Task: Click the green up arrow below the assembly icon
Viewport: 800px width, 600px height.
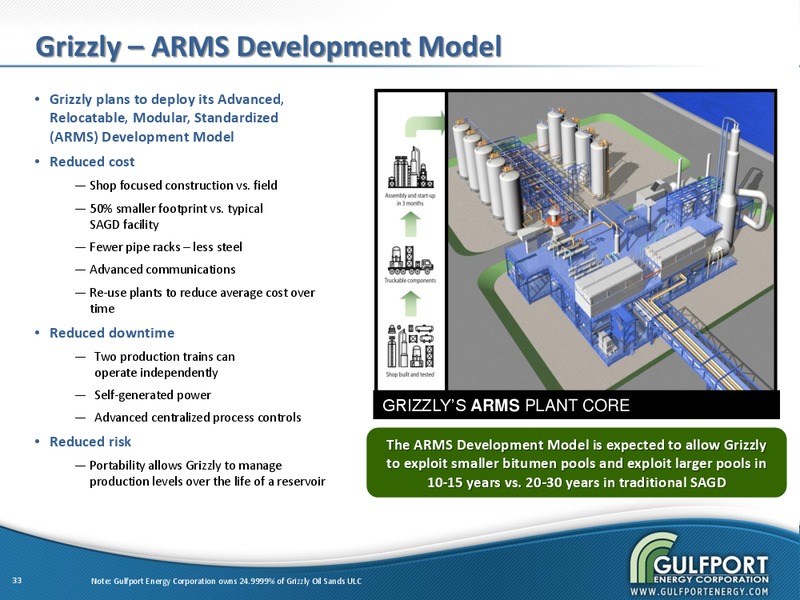Action: [410, 224]
